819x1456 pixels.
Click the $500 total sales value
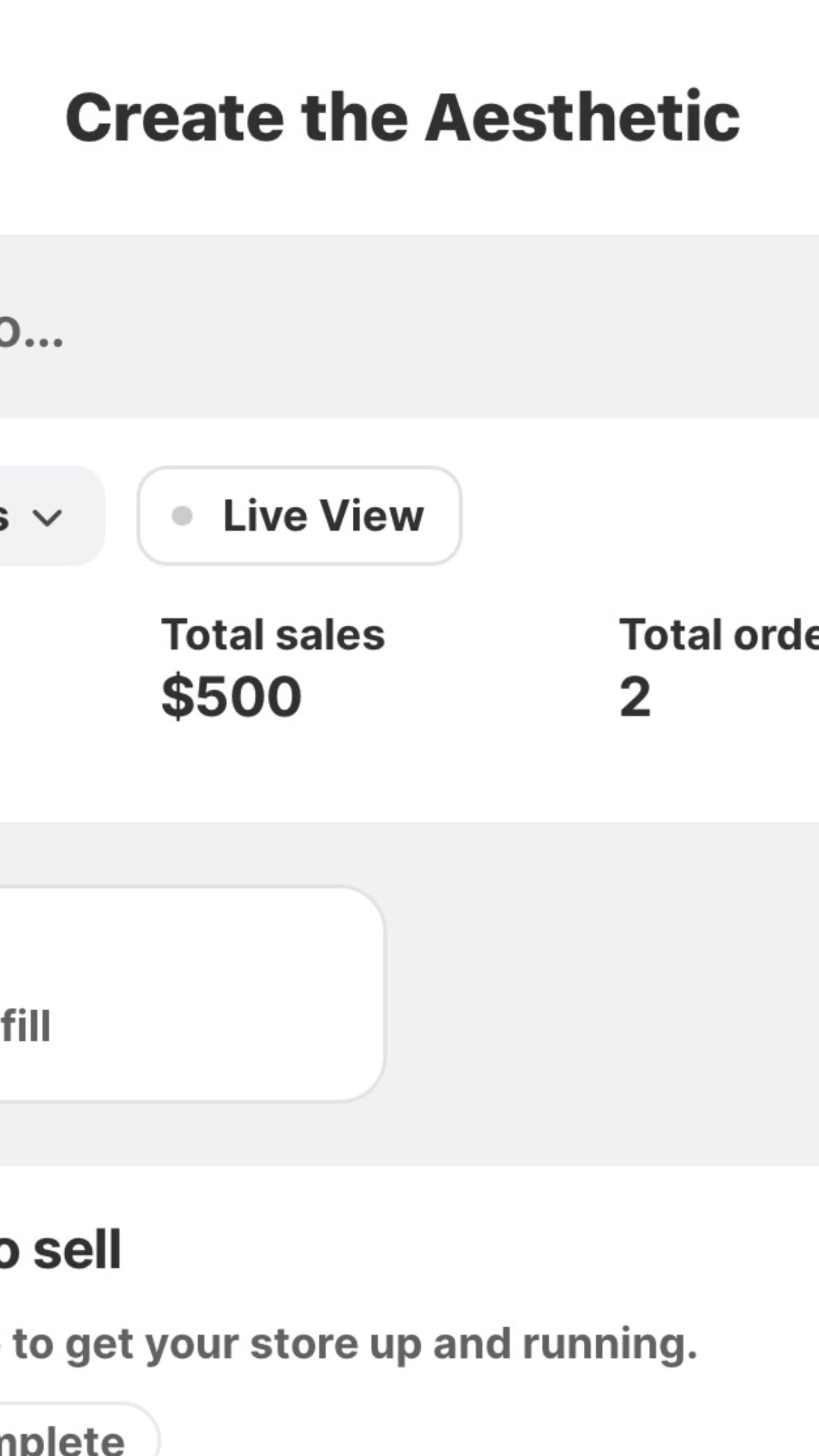point(232,696)
